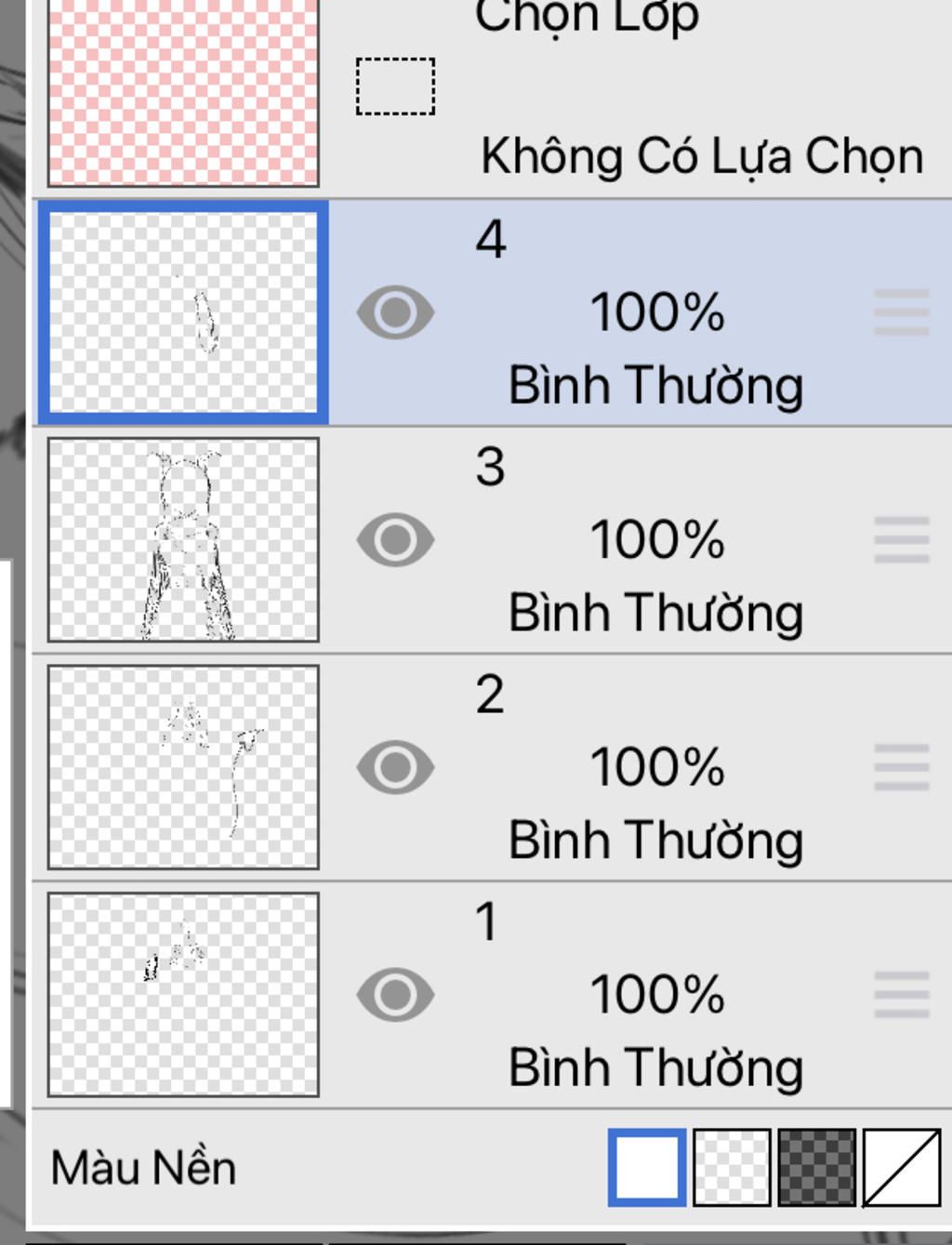The width and height of the screenshot is (952, 1245).
Task: Toggle visibility of layer 3
Action: point(395,540)
